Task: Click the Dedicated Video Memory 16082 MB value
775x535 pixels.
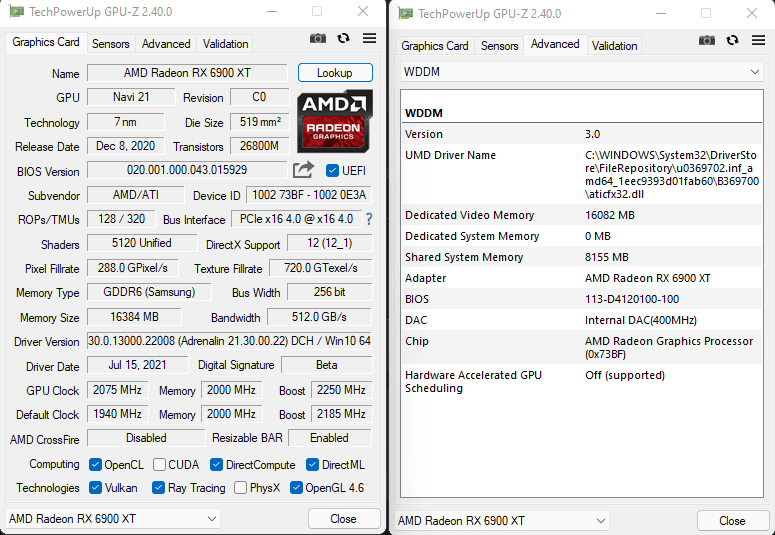Action: [x=610, y=215]
